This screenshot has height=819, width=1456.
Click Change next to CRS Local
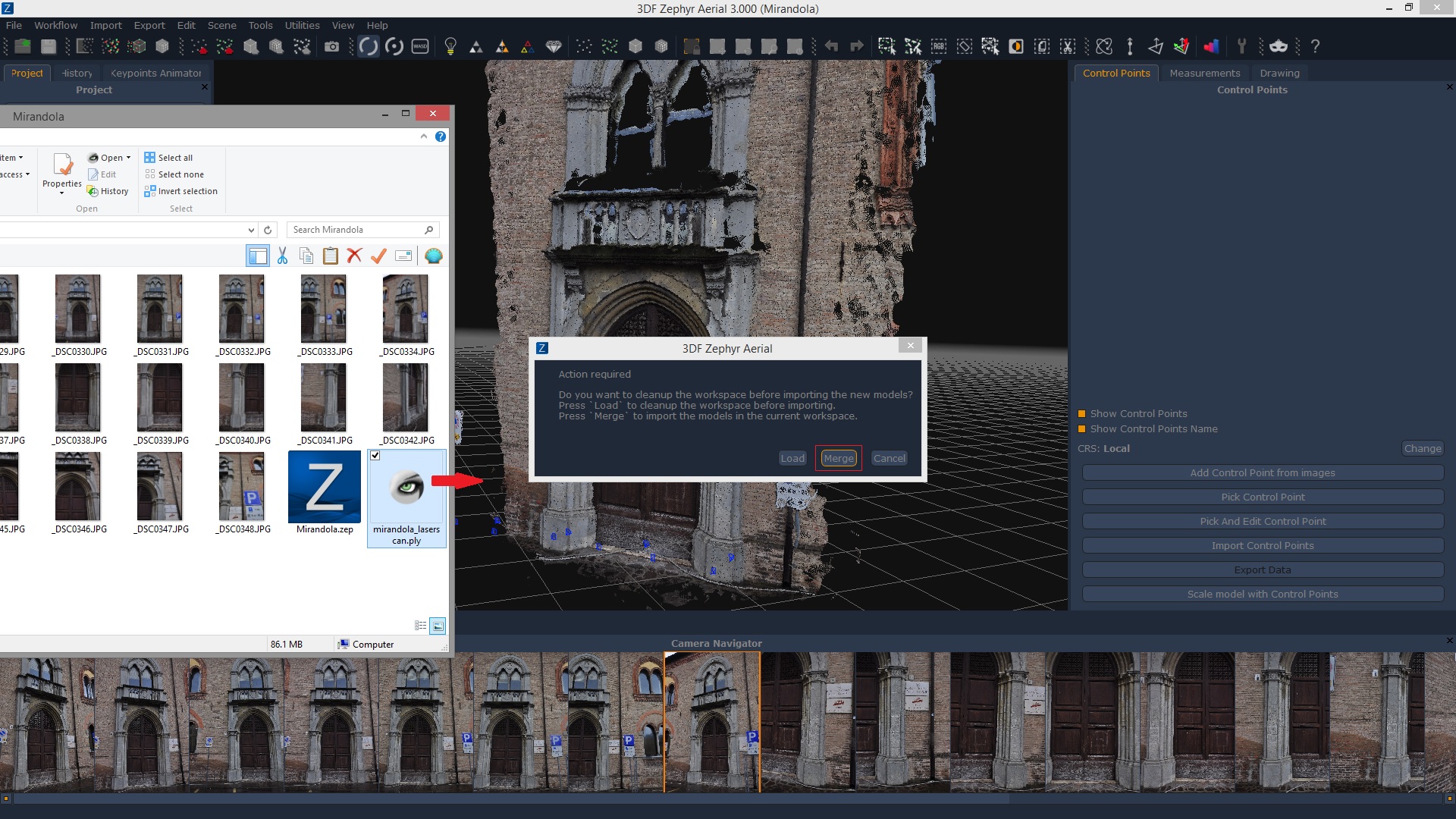point(1422,448)
